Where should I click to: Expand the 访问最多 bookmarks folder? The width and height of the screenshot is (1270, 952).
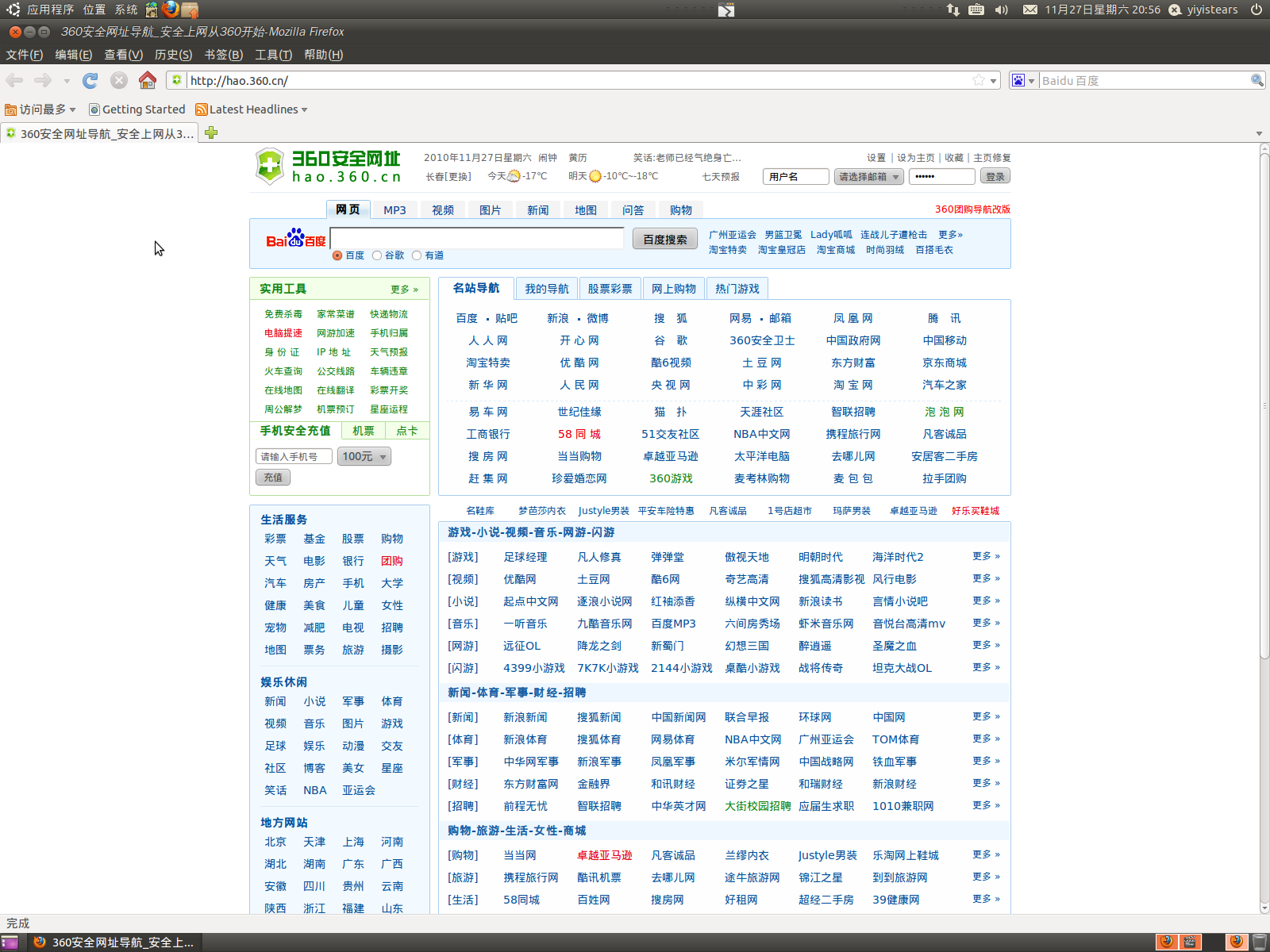(40, 109)
